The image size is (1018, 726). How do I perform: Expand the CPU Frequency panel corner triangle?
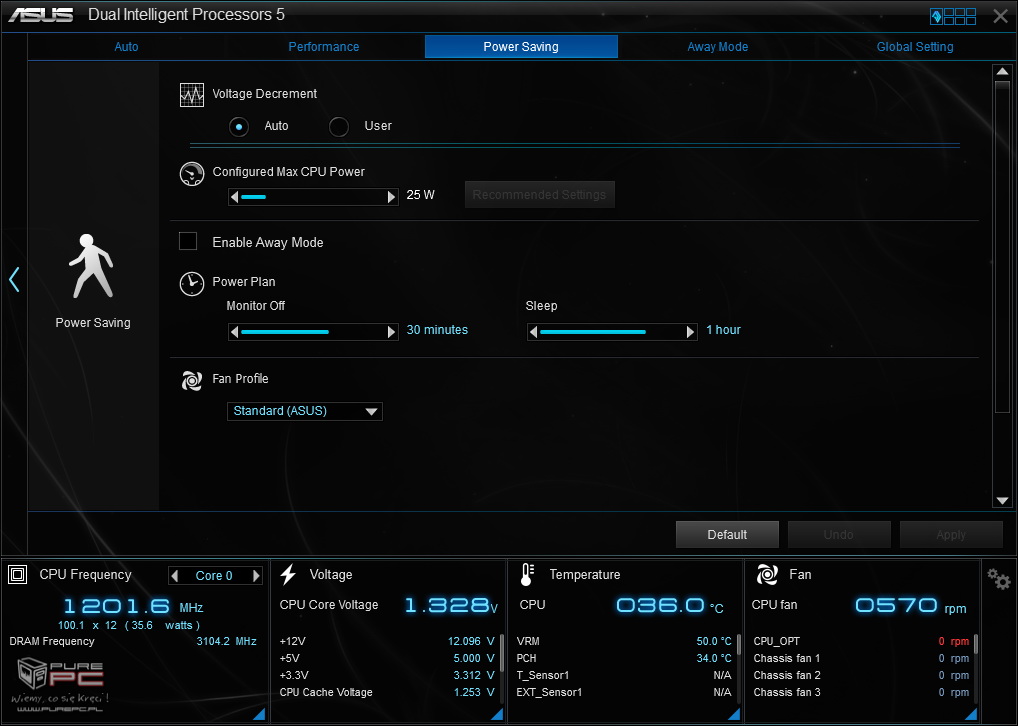[x=259, y=714]
